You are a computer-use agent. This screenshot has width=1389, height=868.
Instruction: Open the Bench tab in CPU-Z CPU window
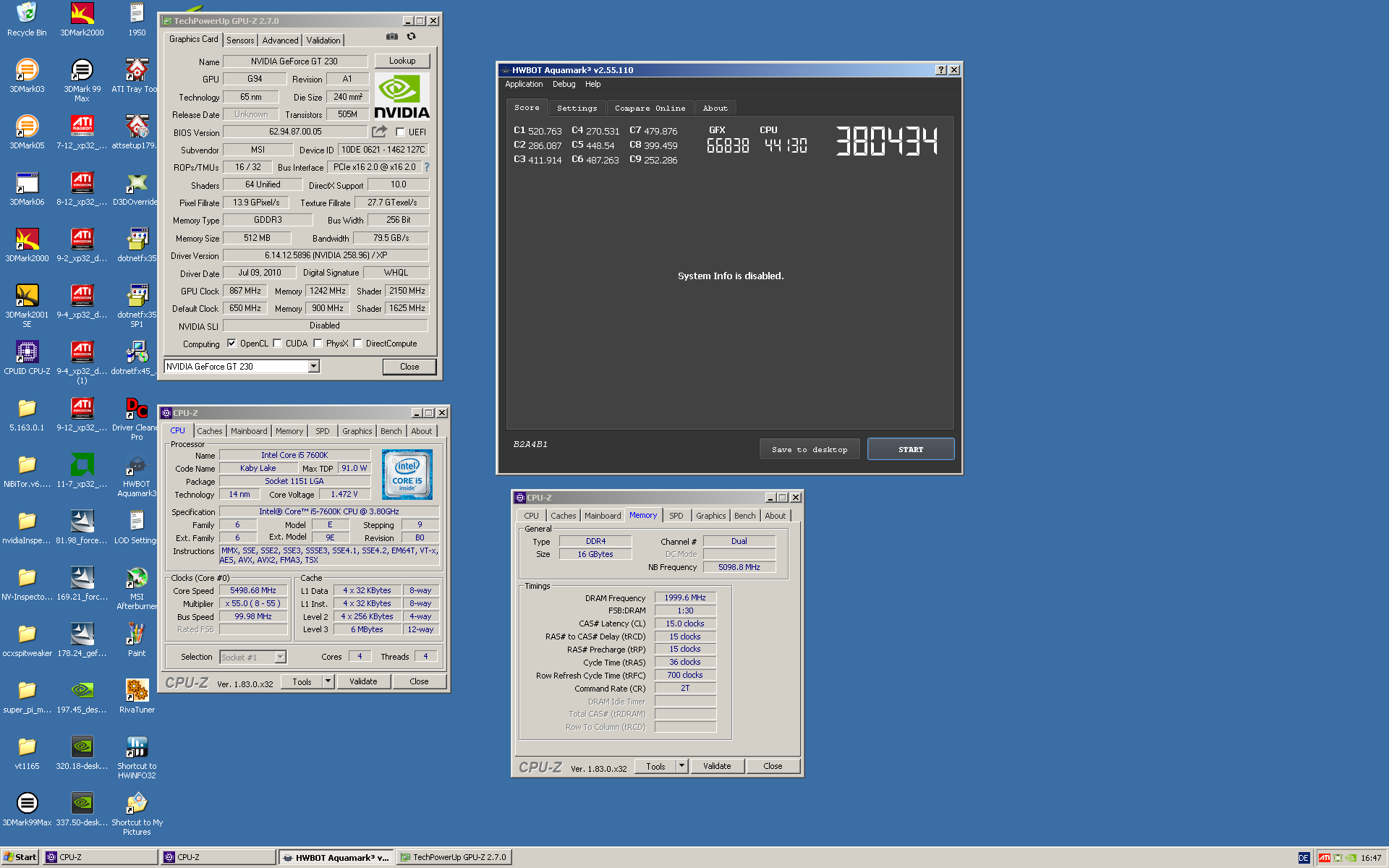point(391,431)
